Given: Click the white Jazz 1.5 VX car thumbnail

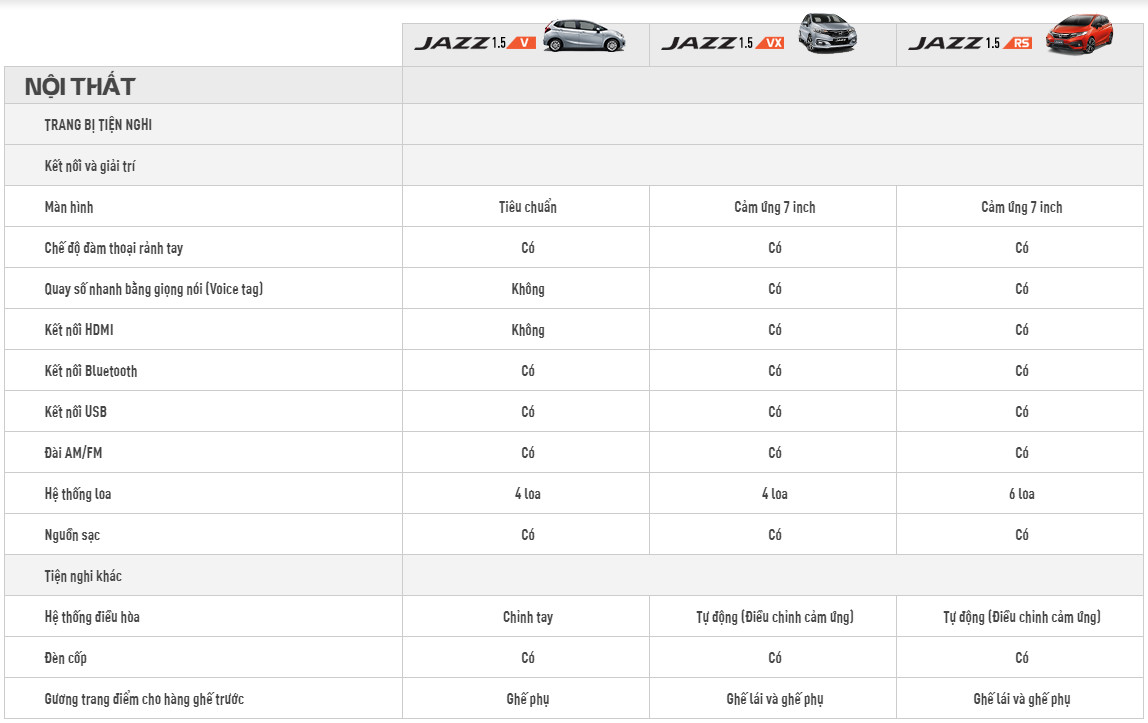Looking at the screenshot, I should [827, 34].
